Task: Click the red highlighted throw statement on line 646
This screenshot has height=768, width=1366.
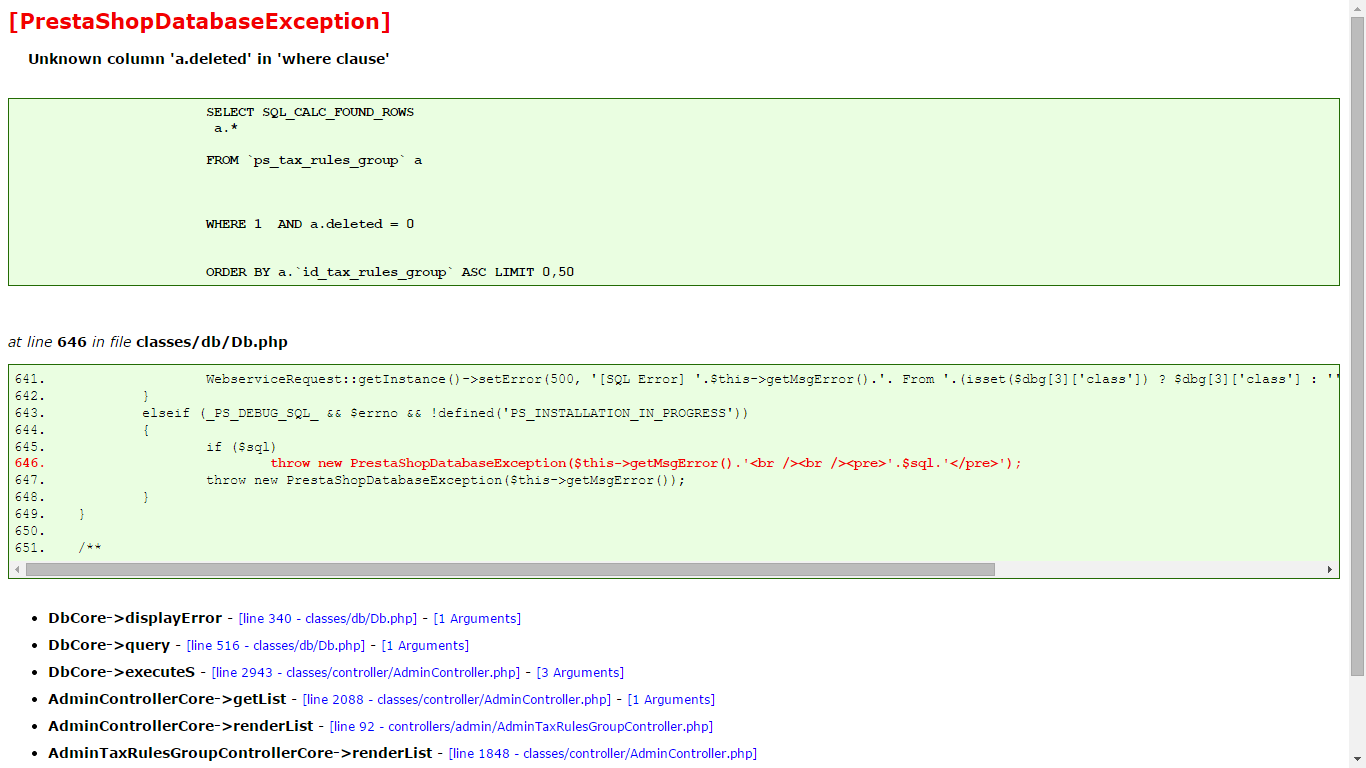Action: pyautogui.click(x=646, y=463)
